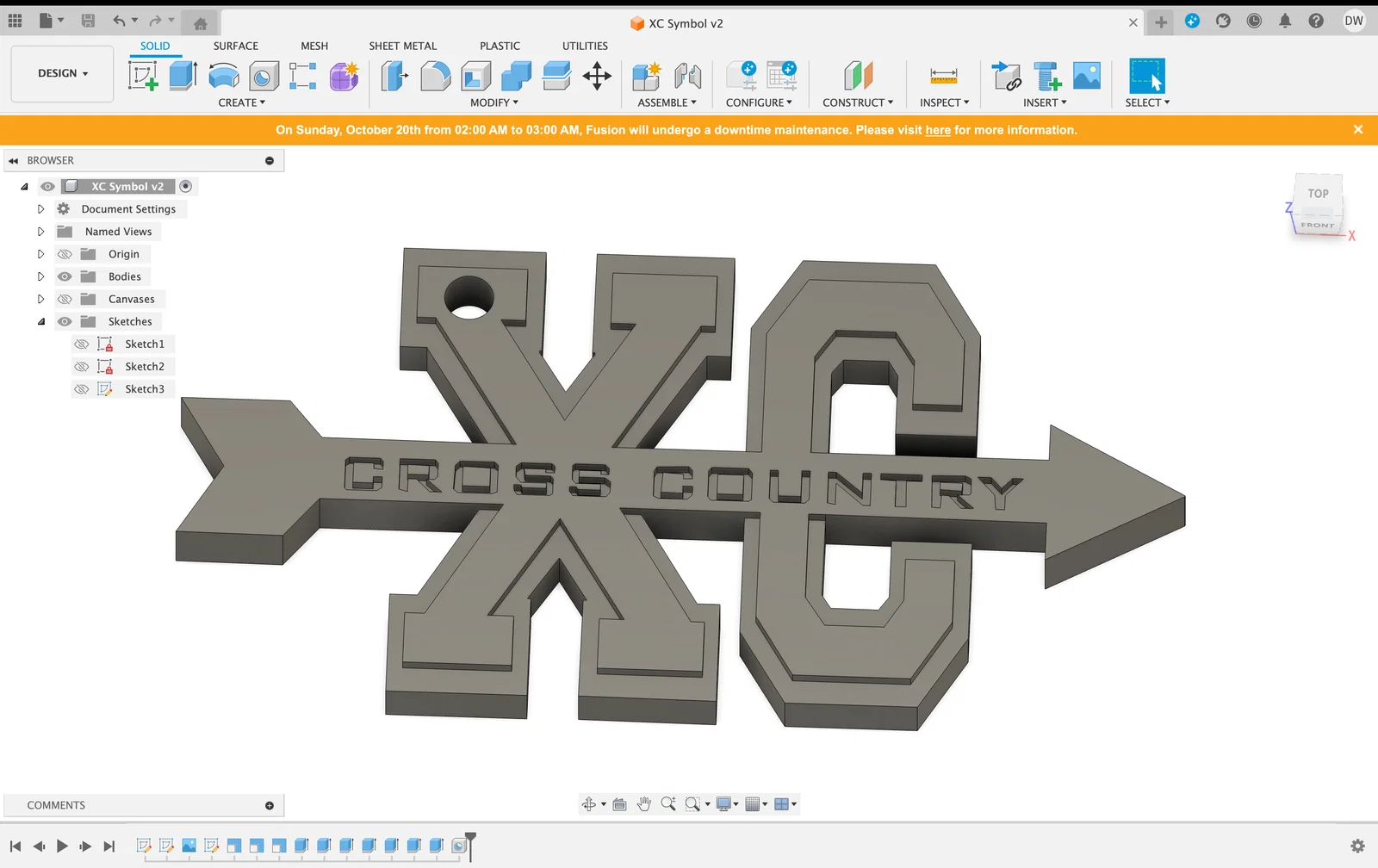Dismiss the orange maintenance banner
This screenshot has height=868, width=1378.
(x=1358, y=129)
